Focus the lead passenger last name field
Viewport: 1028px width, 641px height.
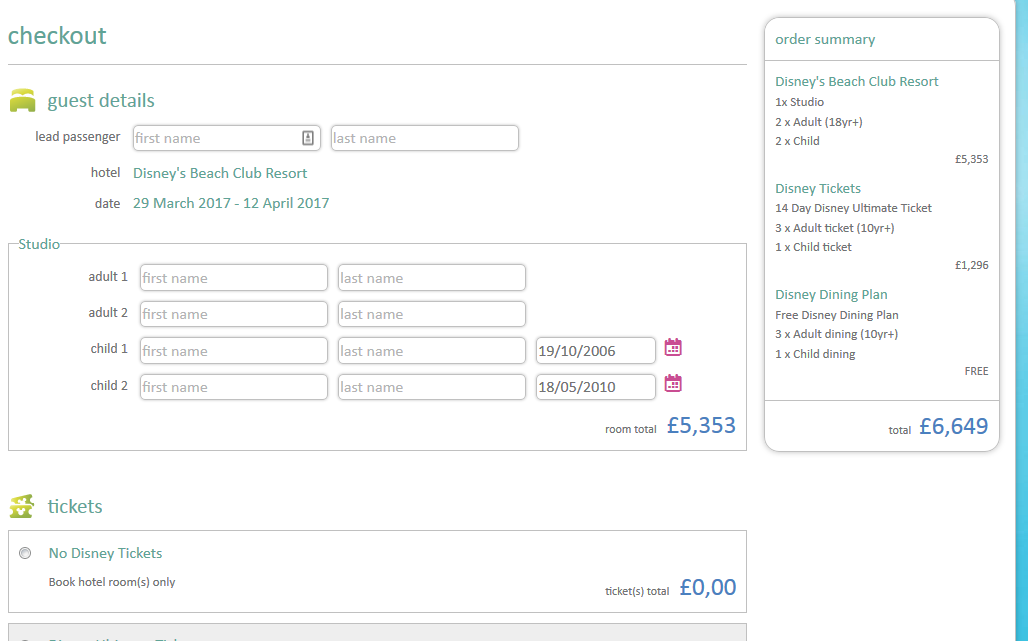tap(424, 138)
